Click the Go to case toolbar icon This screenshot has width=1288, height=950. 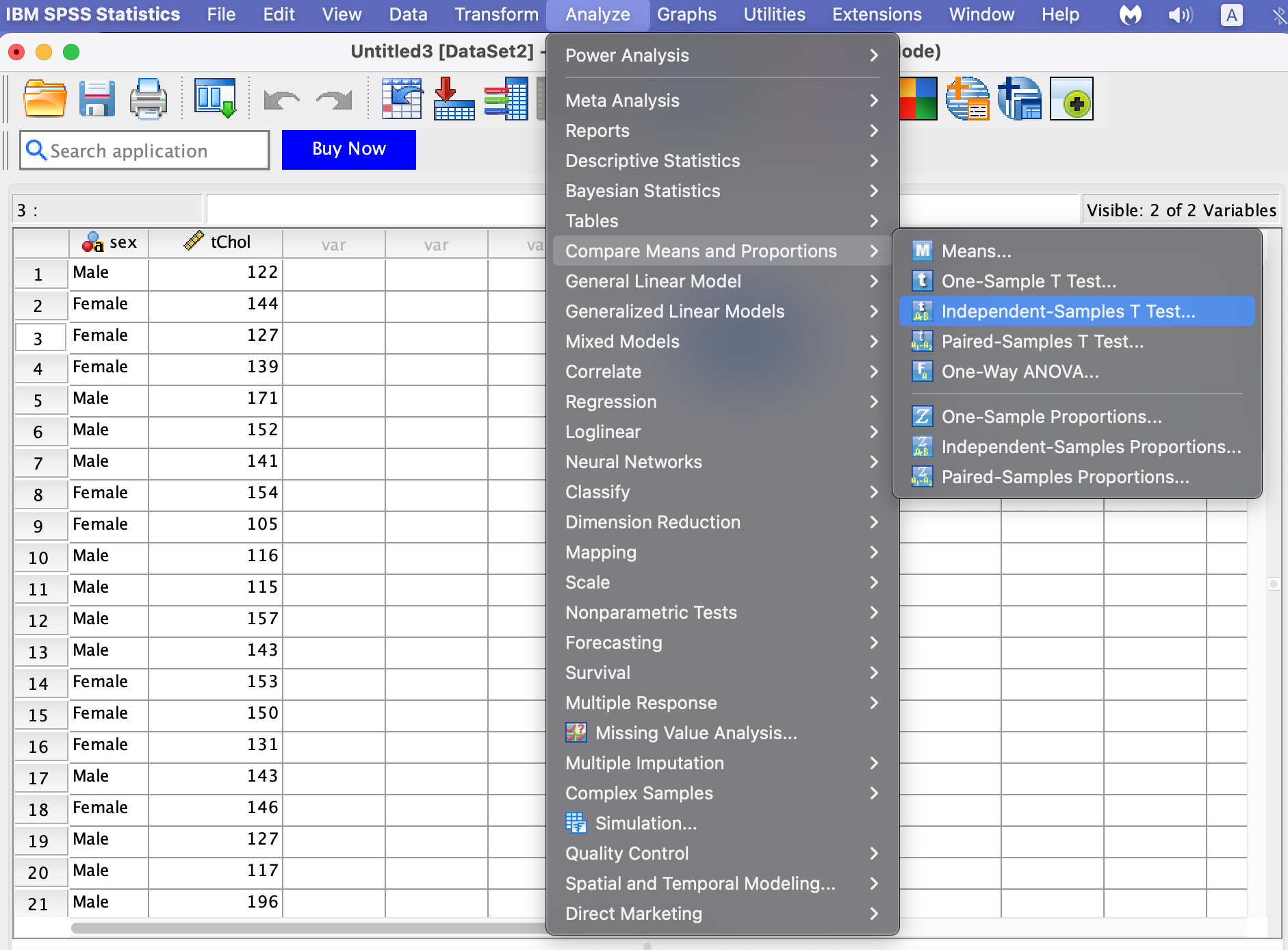pos(402,99)
